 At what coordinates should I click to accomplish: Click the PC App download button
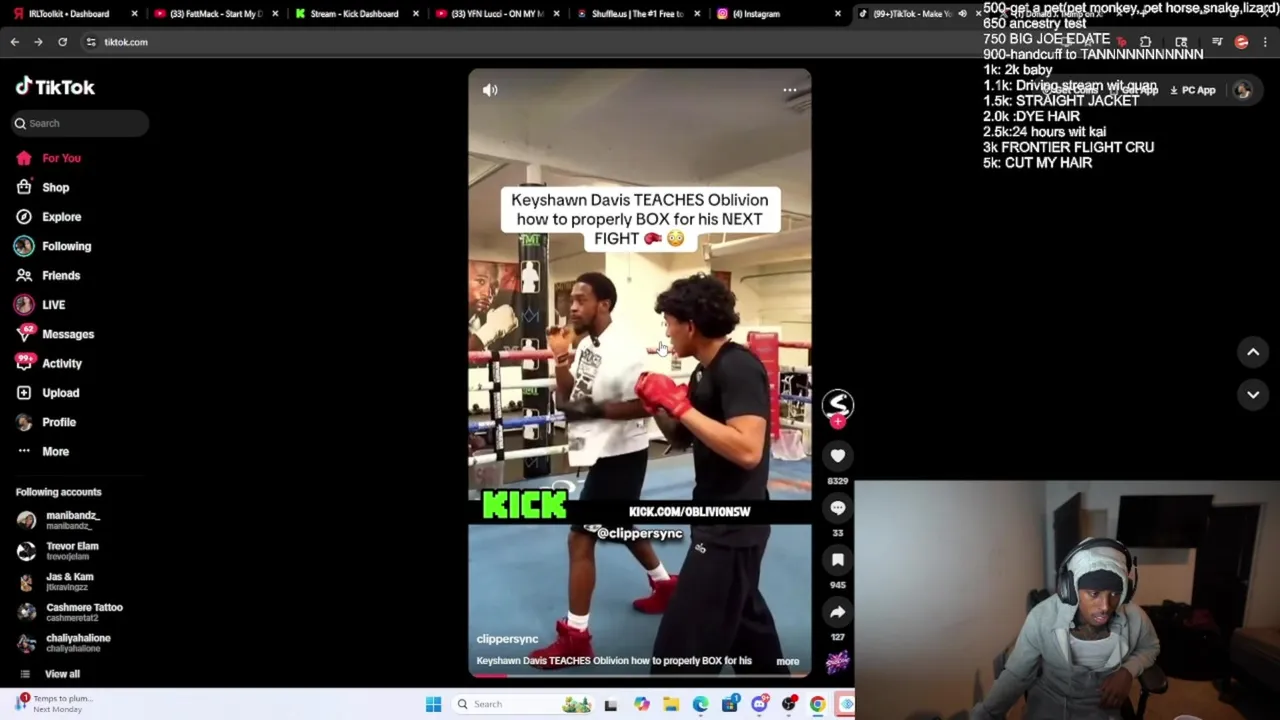1192,90
